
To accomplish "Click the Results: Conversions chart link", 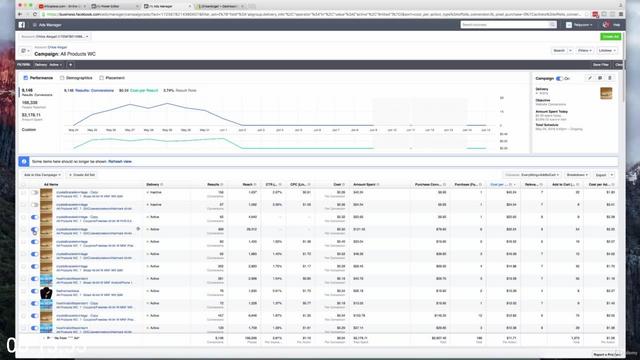I will (94, 90).
